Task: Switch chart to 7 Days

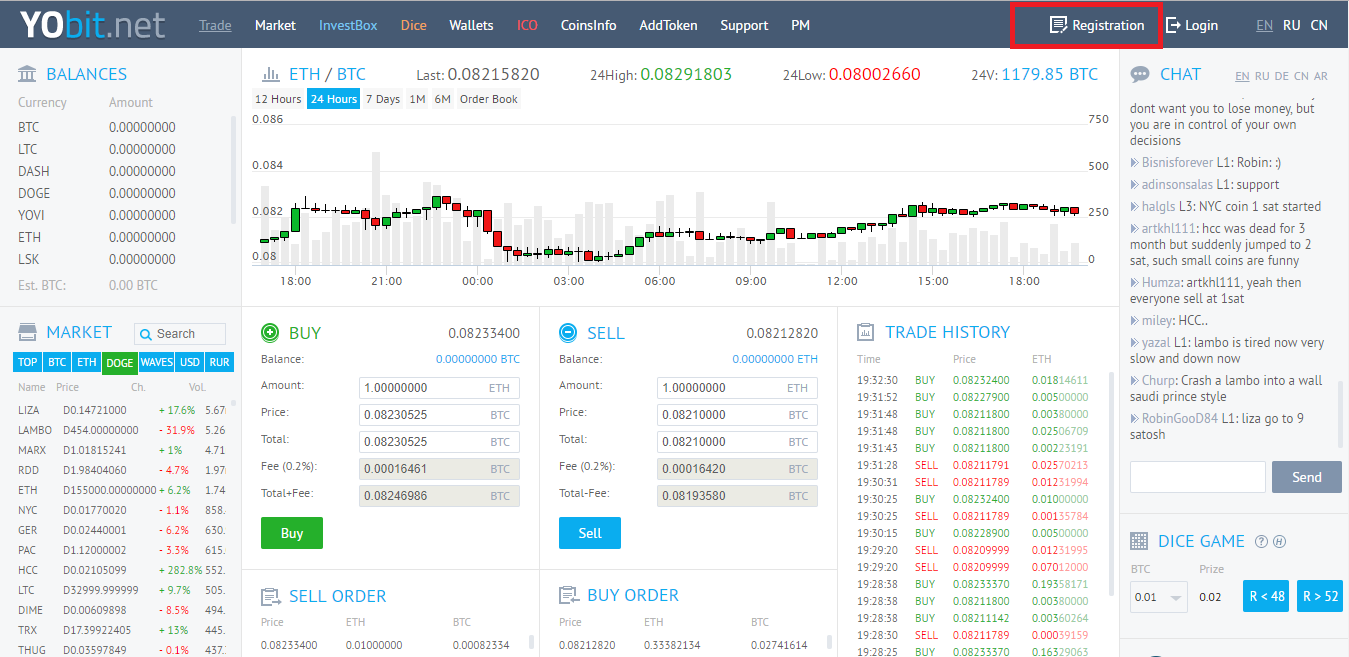Action: pyautogui.click(x=383, y=99)
